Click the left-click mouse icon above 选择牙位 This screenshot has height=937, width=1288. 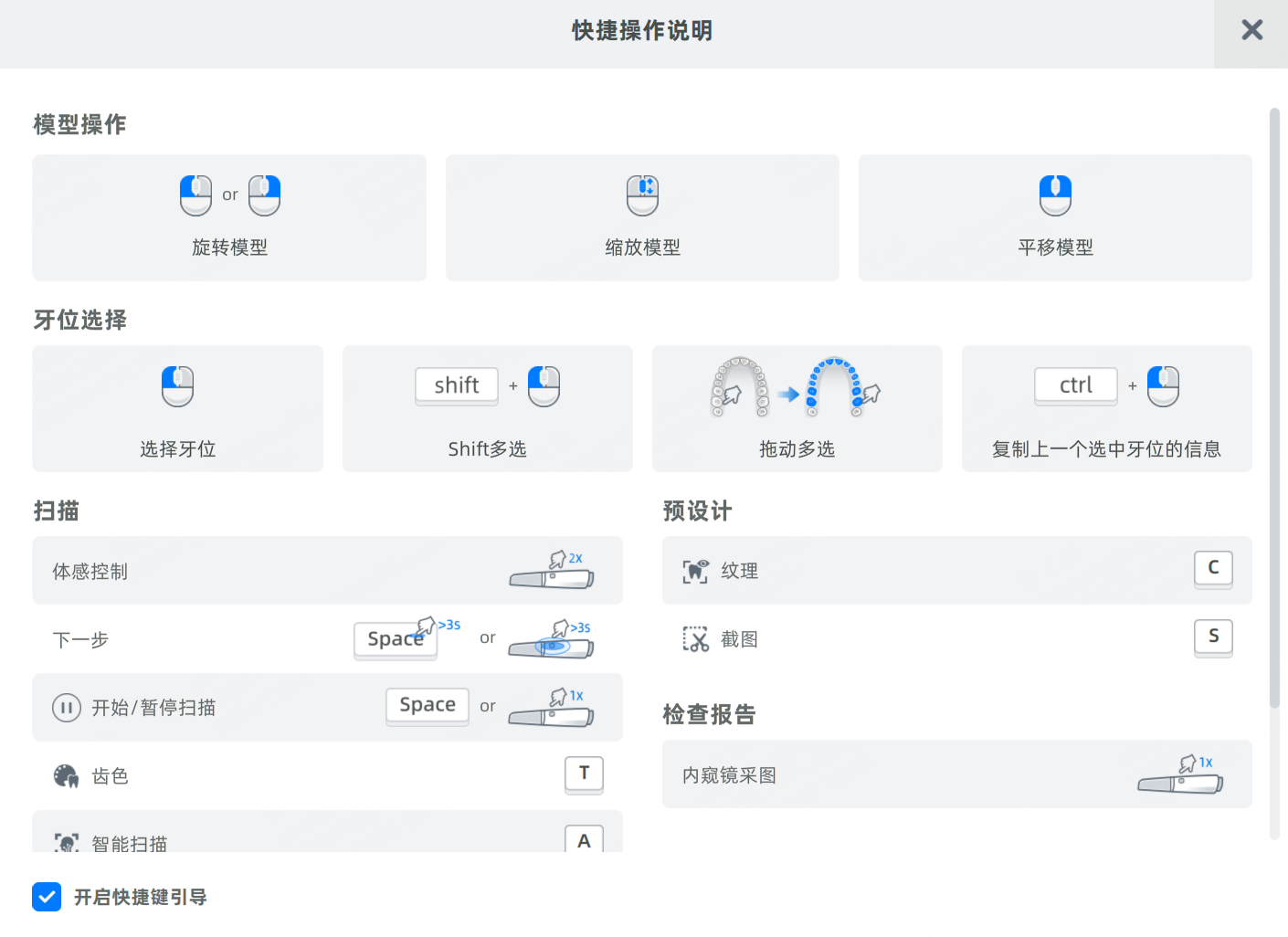178,386
